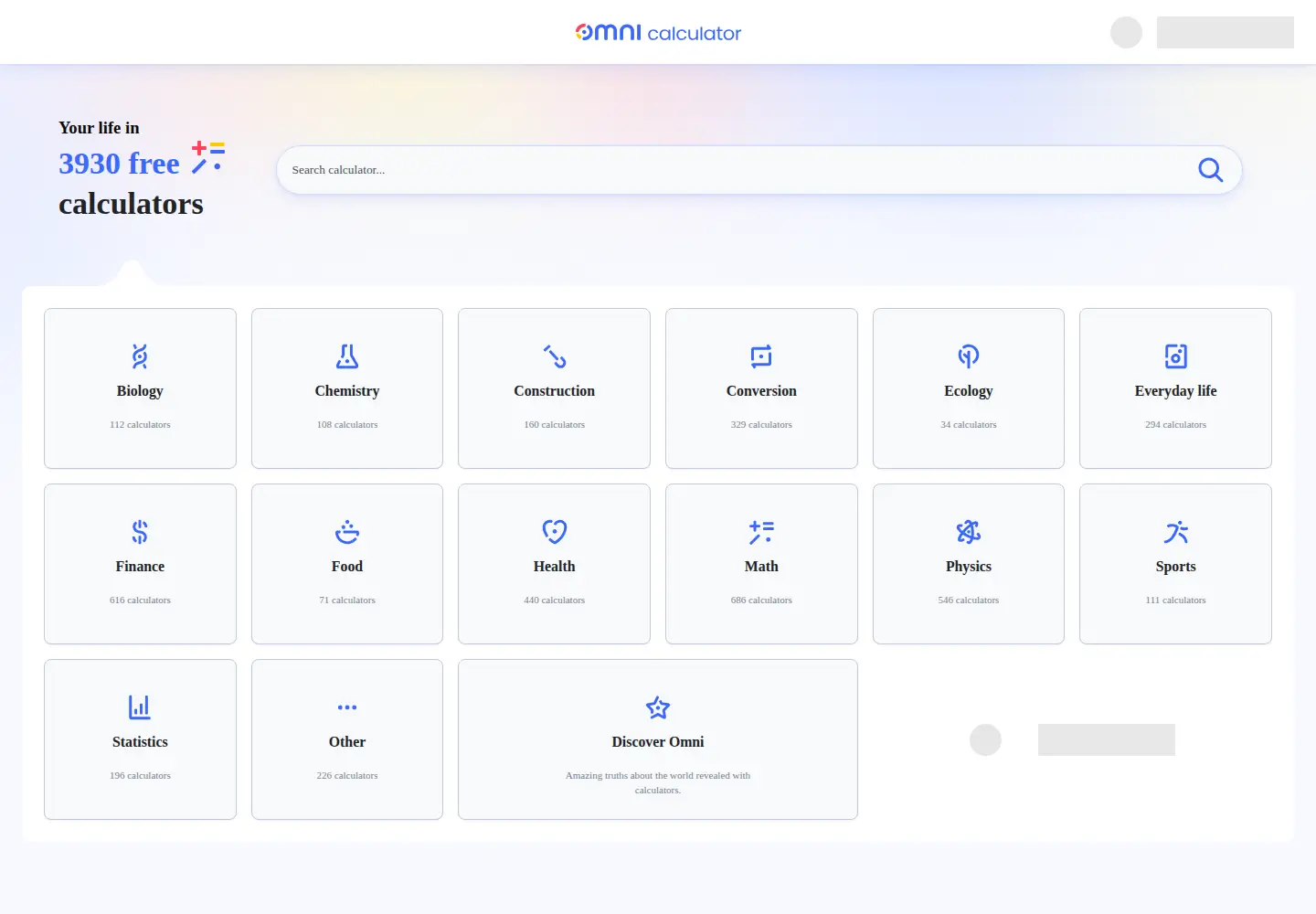Image resolution: width=1316 pixels, height=914 pixels.
Task: Click the Omni Calculator logo
Action: click(658, 33)
